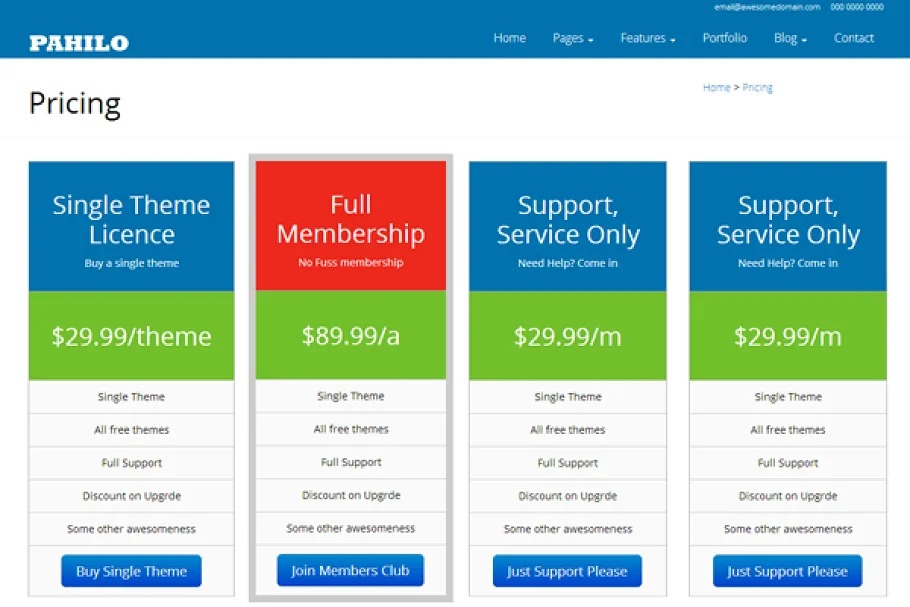Expand the Pages dropdown menu
910x607 pixels.
click(573, 39)
